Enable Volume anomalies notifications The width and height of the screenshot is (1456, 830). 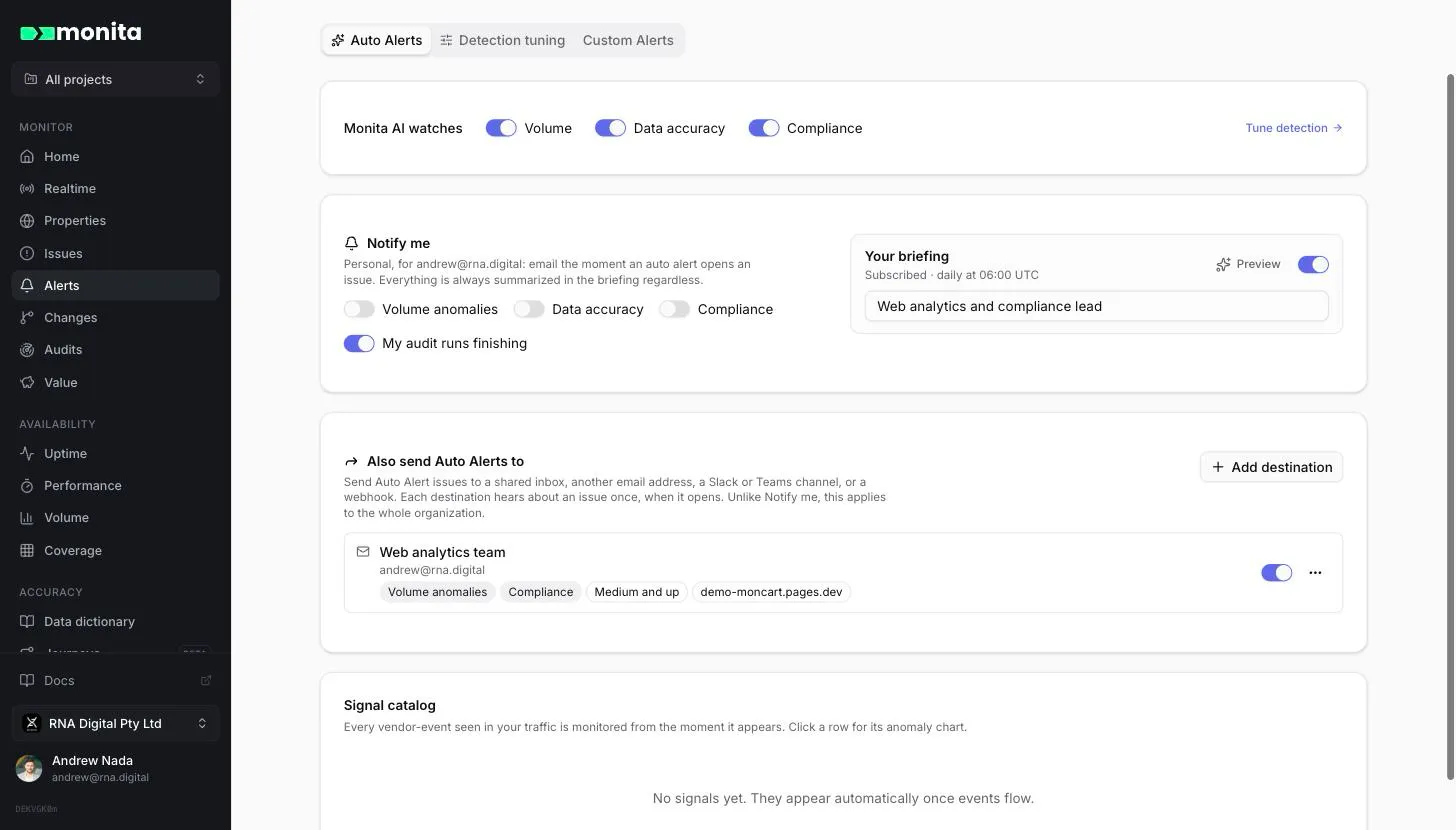click(x=359, y=309)
